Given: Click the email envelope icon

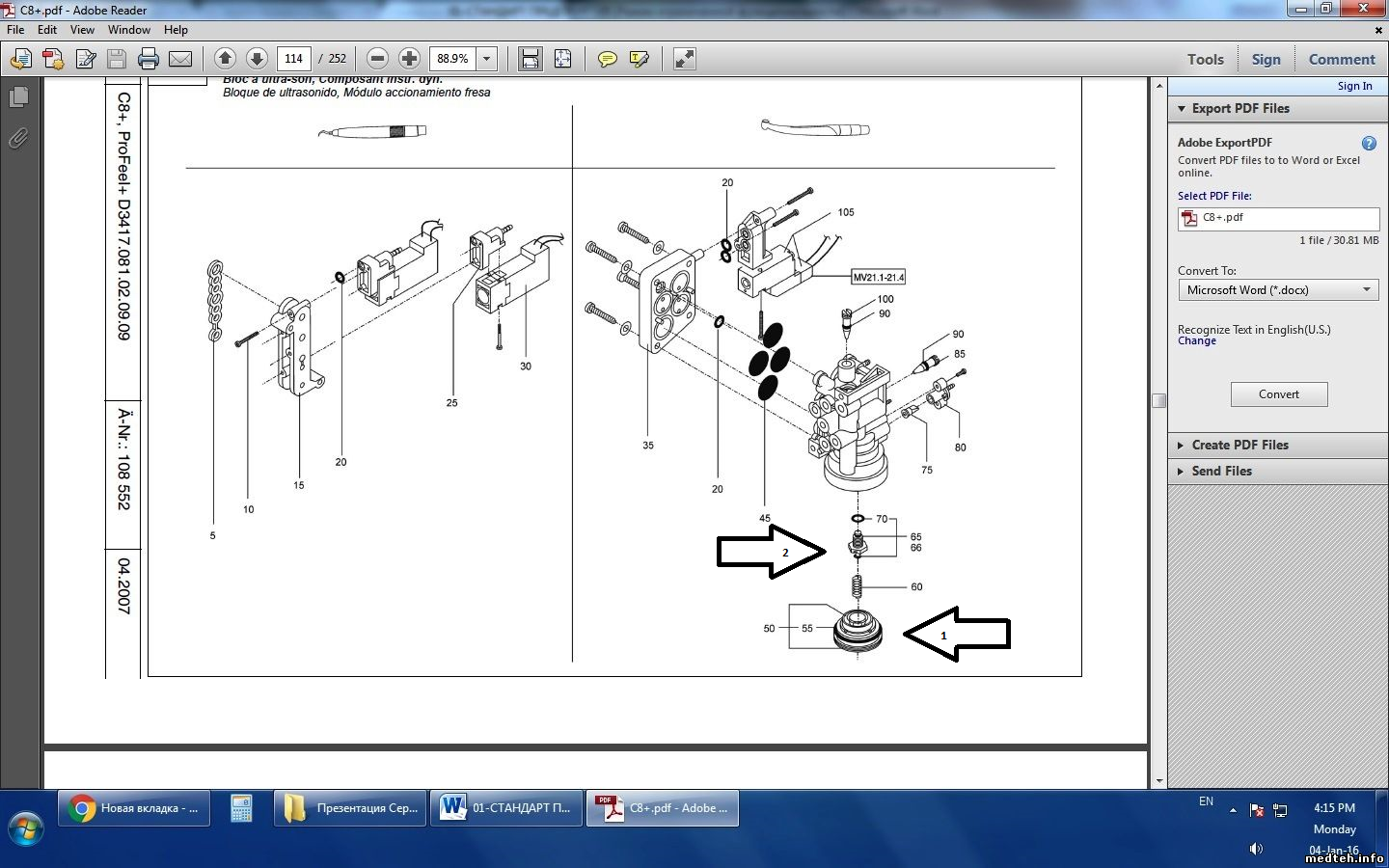Looking at the screenshot, I should [x=180, y=59].
